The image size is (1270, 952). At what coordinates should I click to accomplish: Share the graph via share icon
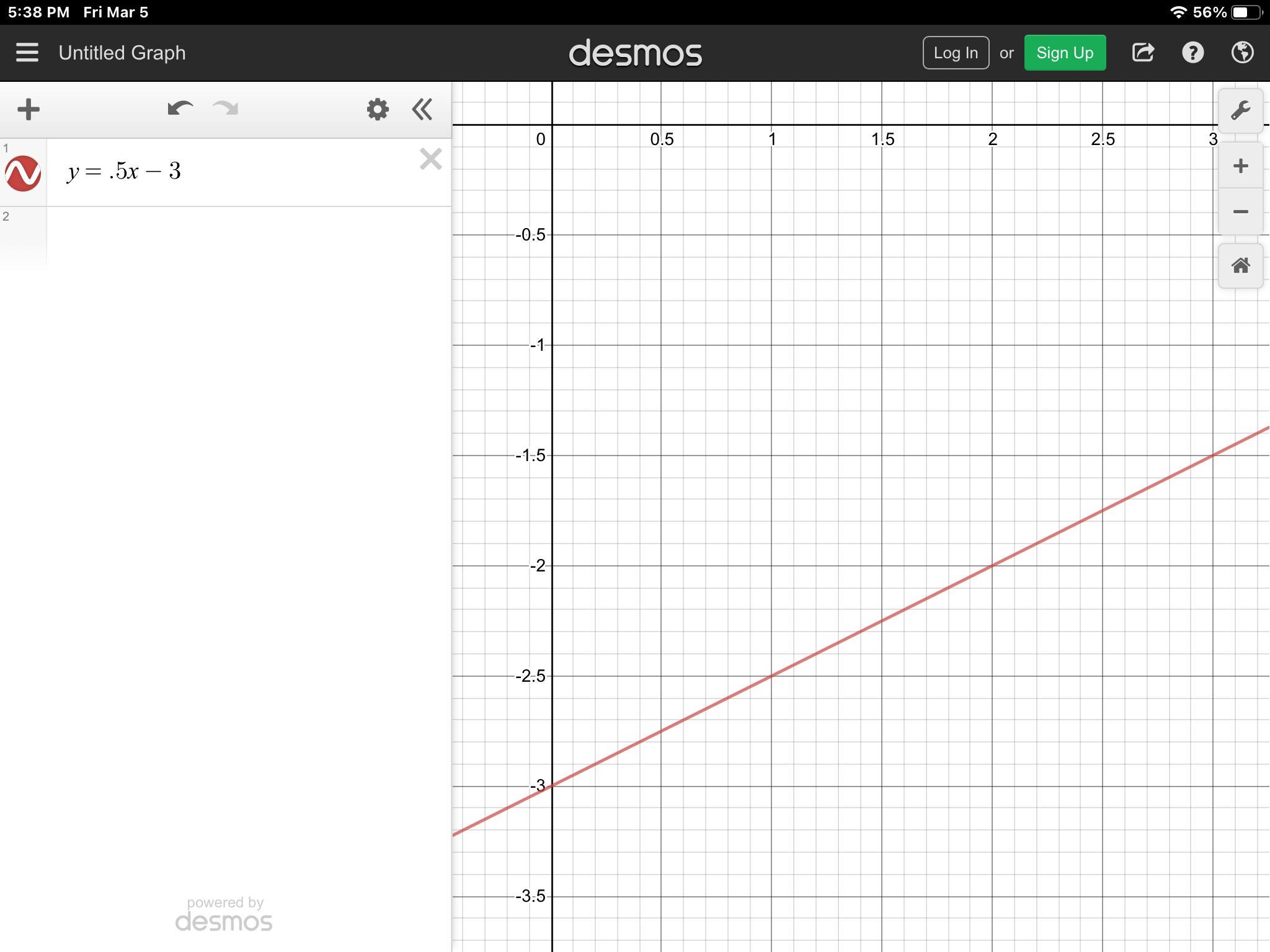pyautogui.click(x=1143, y=53)
